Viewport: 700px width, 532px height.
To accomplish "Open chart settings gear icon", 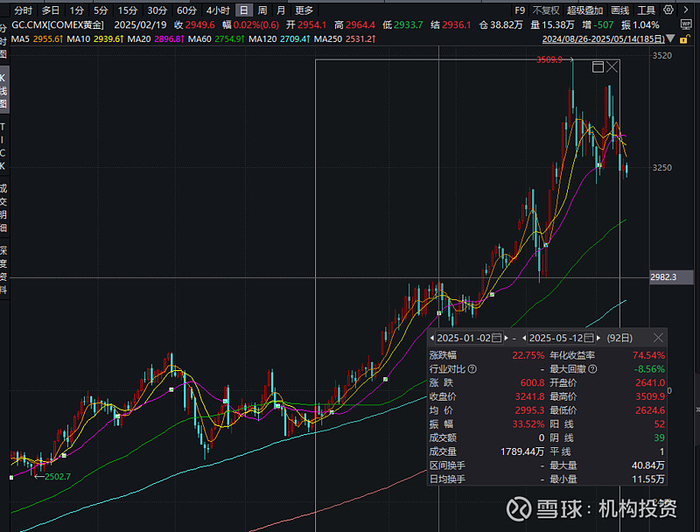I will click(x=668, y=10).
